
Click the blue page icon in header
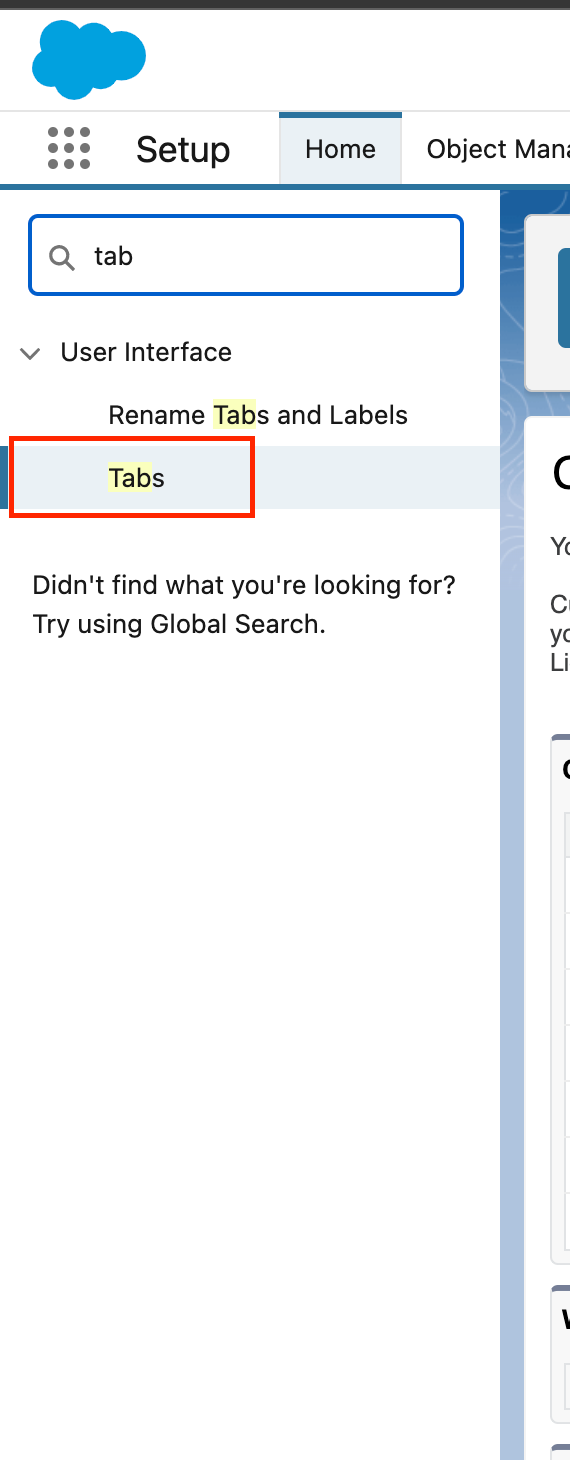click(564, 298)
